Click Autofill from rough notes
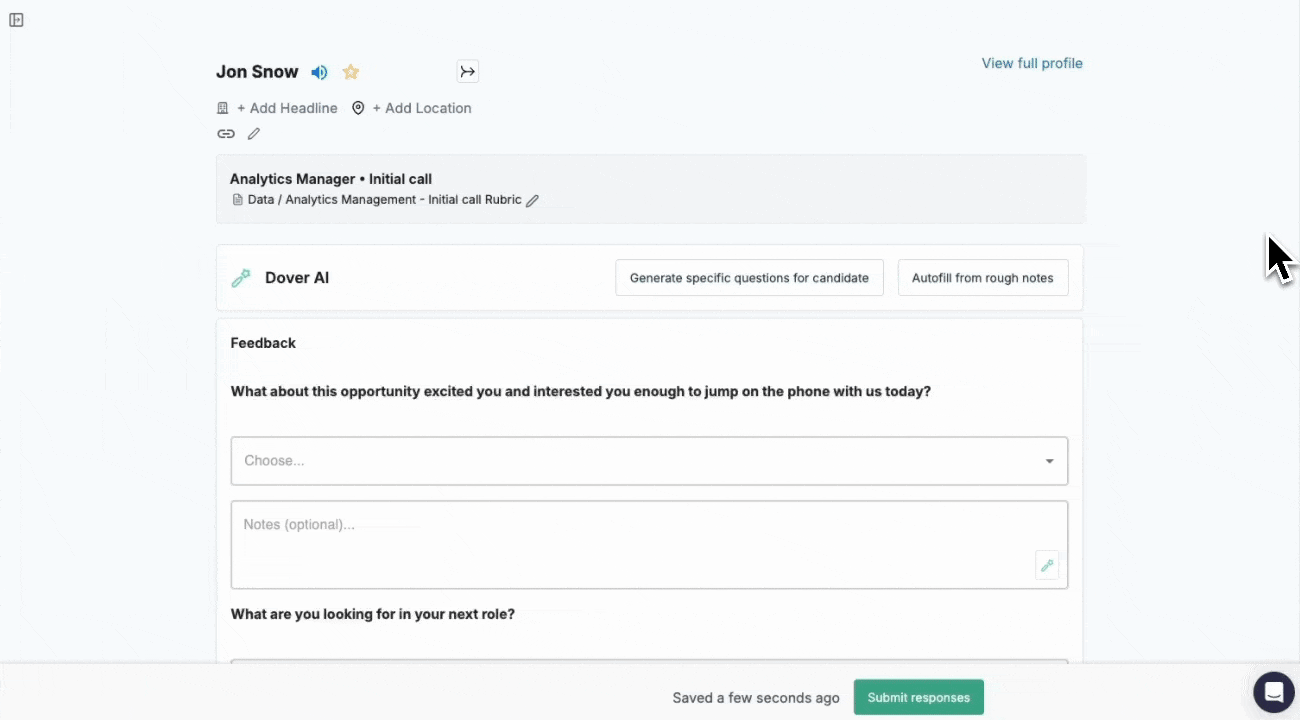Screen dimensions: 1300x720 (982, 278)
